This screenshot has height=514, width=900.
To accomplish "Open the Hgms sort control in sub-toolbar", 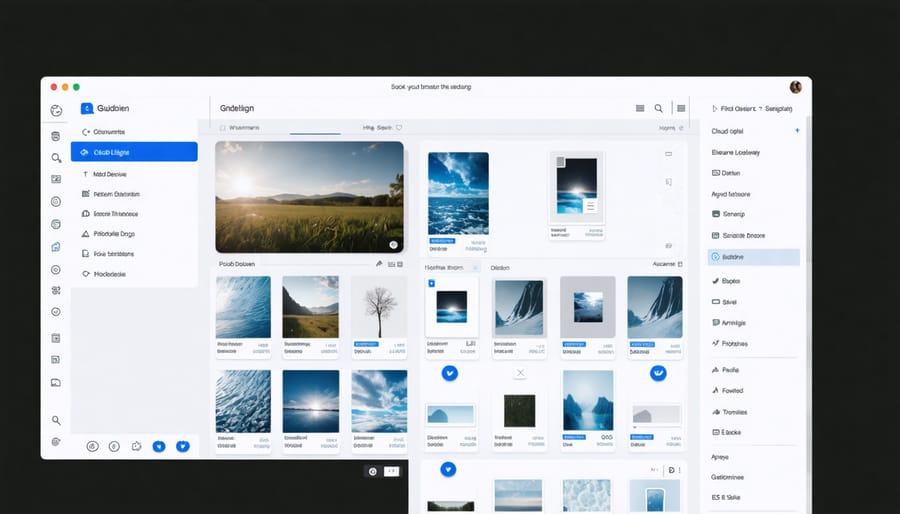I will click(x=377, y=128).
